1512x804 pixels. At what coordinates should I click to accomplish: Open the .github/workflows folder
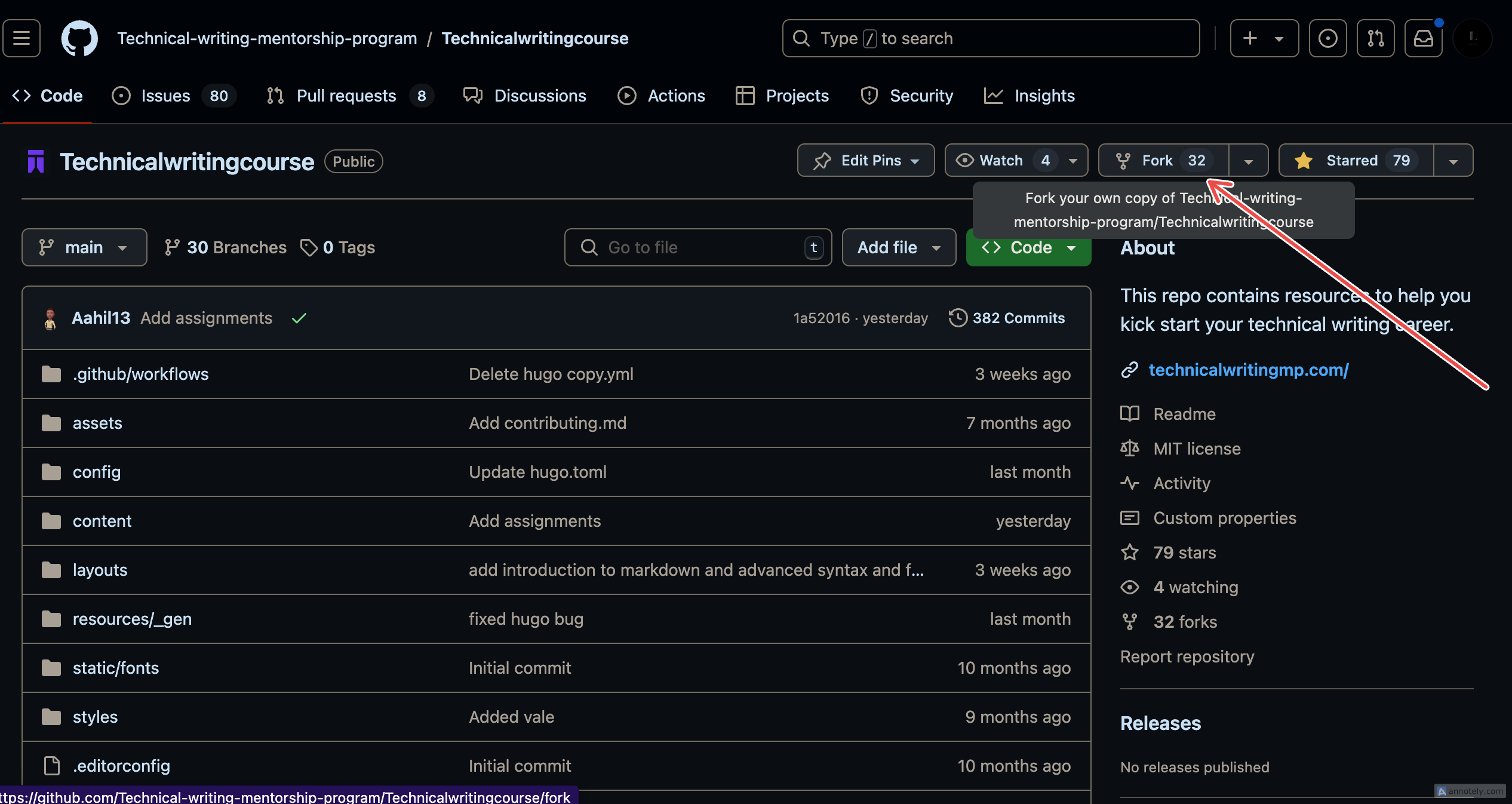click(141, 374)
